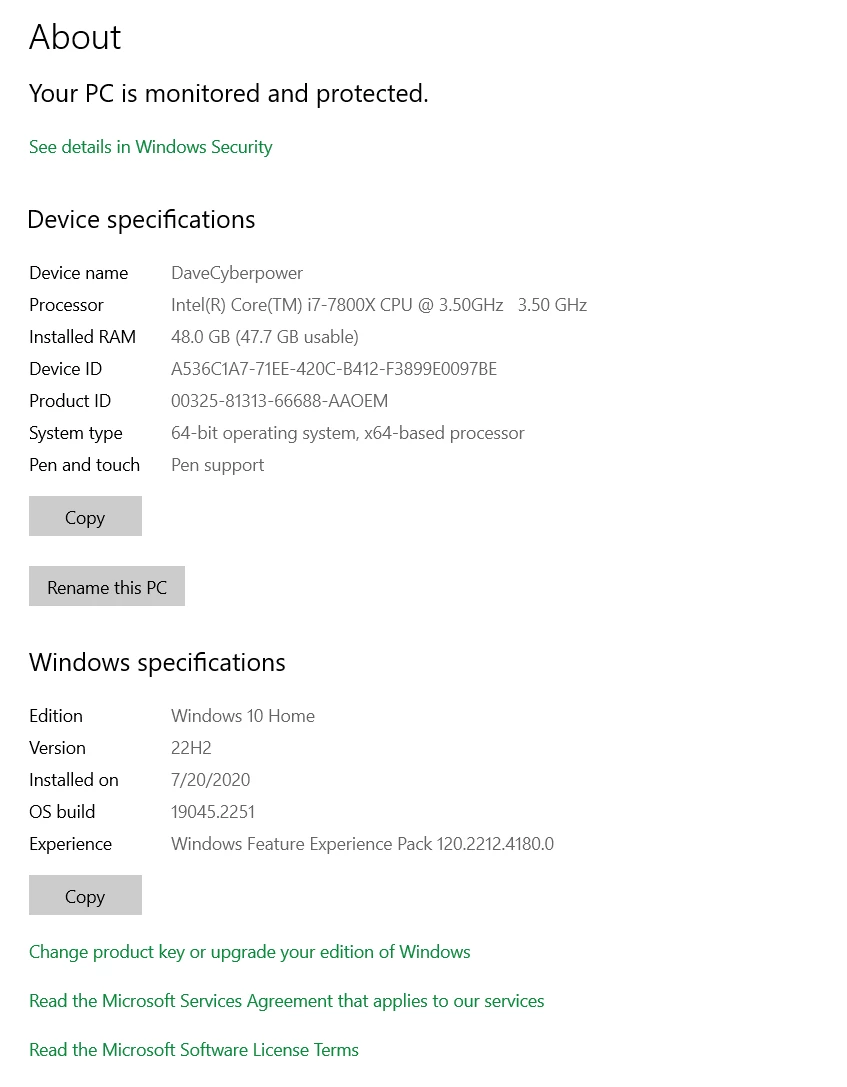This screenshot has width=847, height=1087.
Task: Click the OS build label
Action: pos(62,812)
